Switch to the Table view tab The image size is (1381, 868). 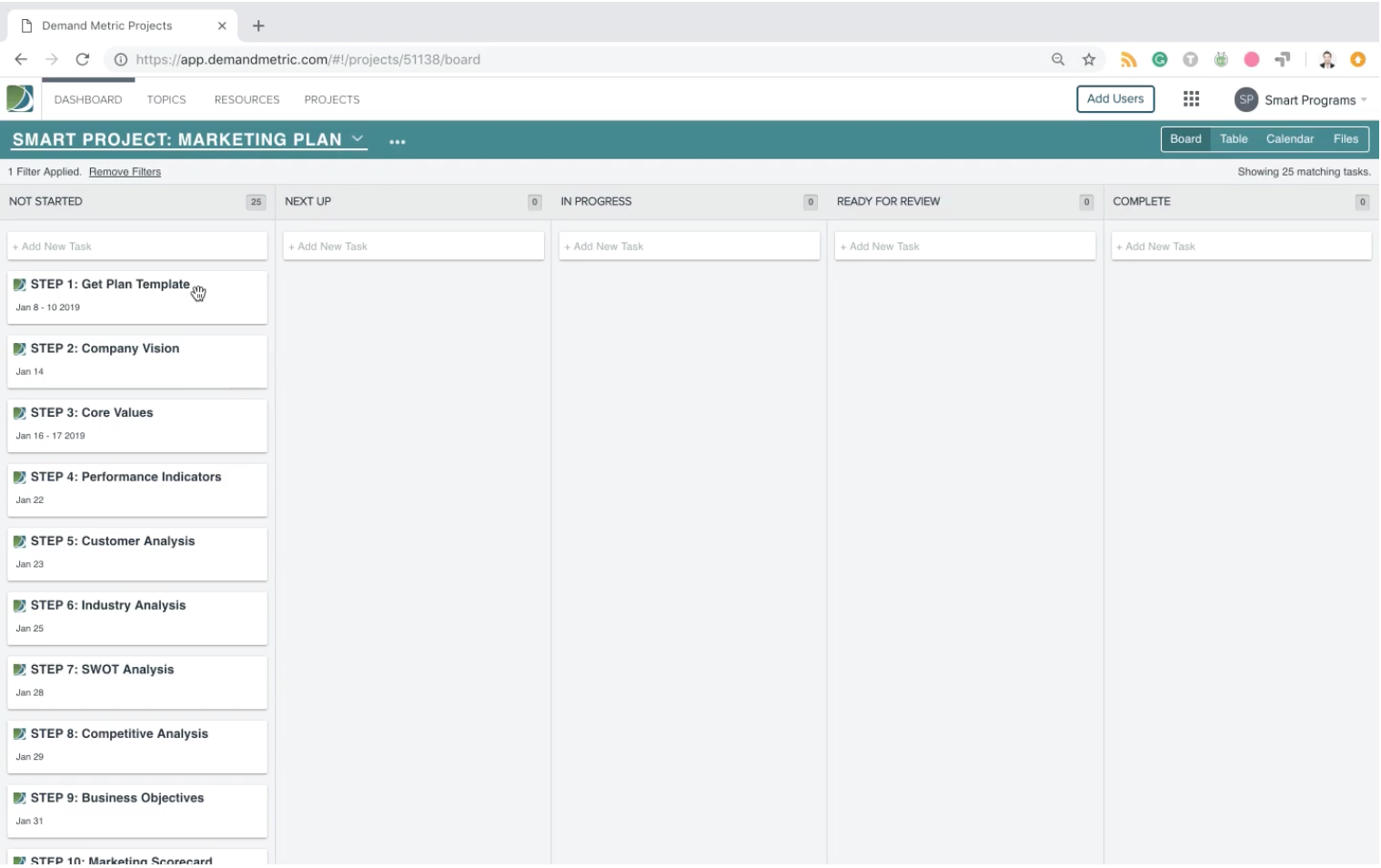coord(1234,139)
